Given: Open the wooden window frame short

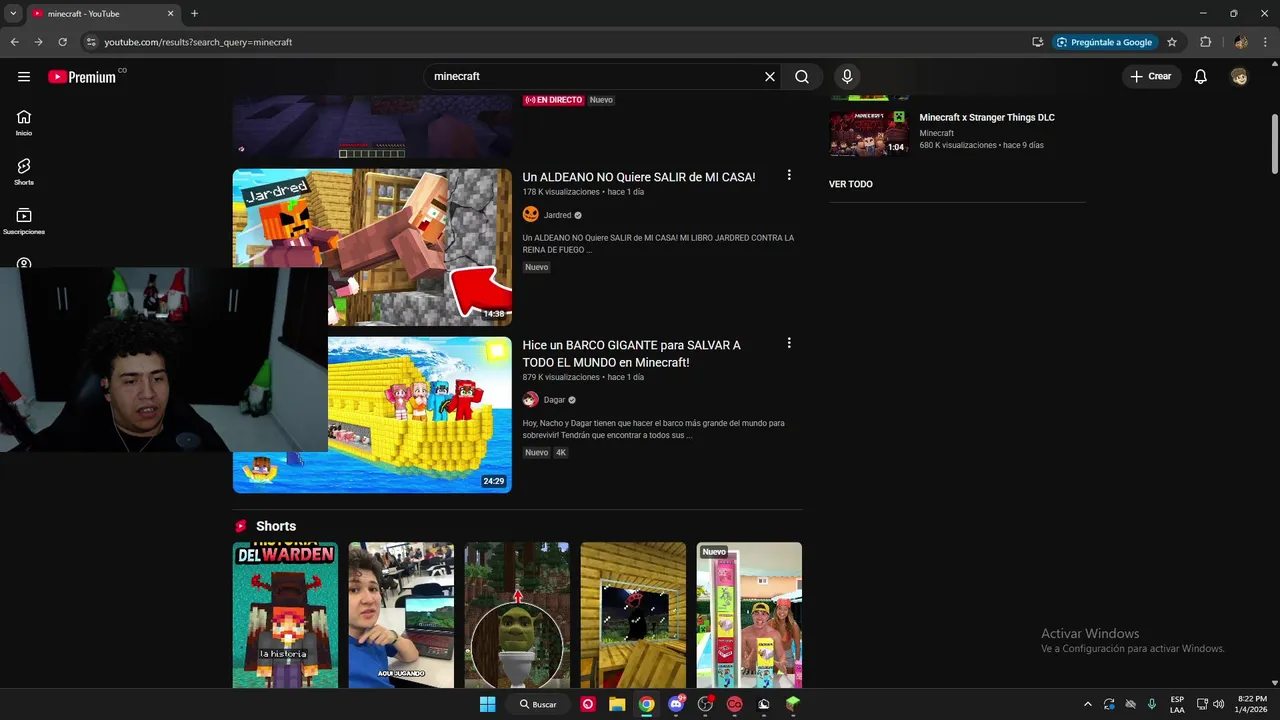Looking at the screenshot, I should [633, 615].
